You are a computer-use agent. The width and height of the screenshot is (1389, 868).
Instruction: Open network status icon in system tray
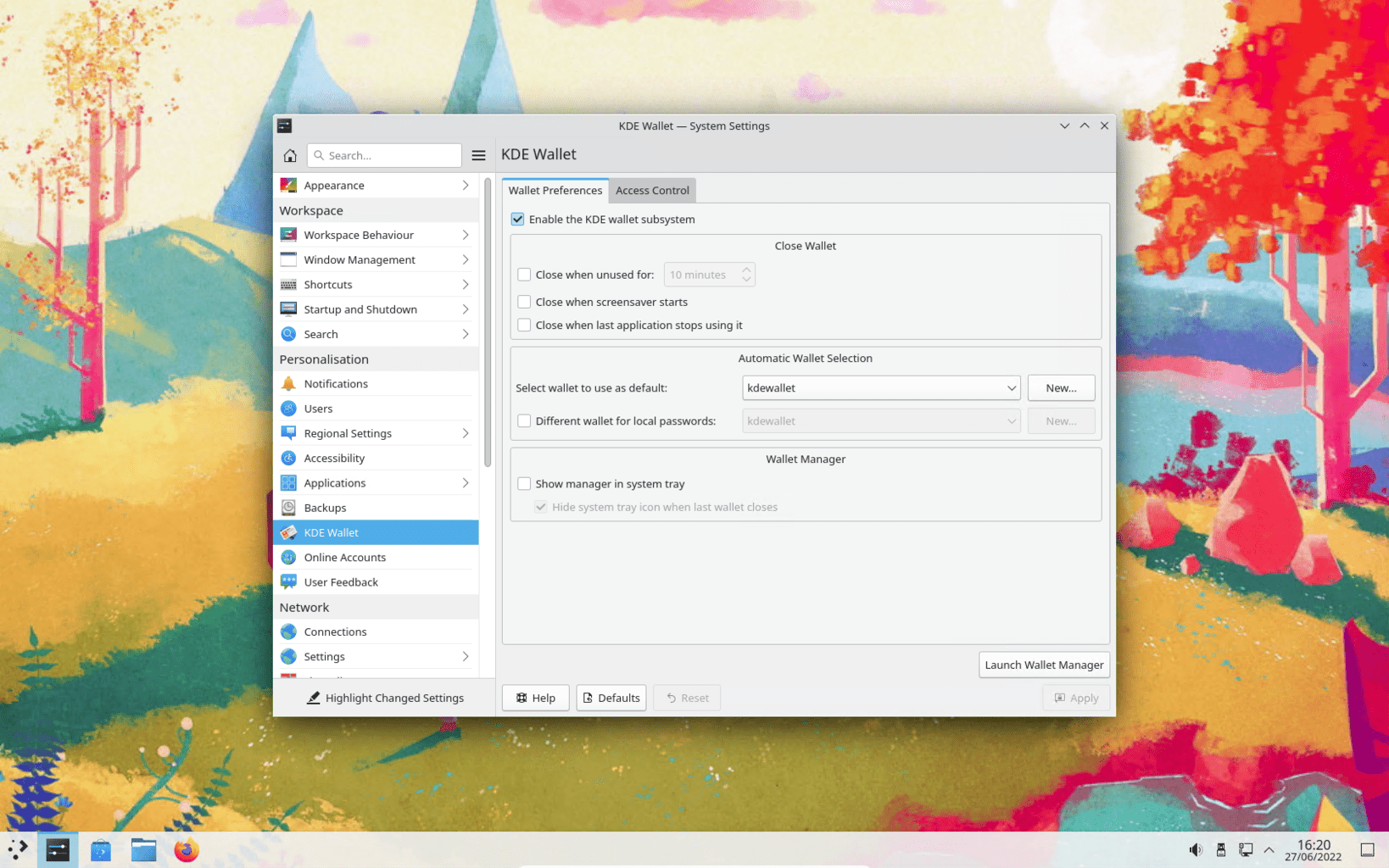[1245, 849]
